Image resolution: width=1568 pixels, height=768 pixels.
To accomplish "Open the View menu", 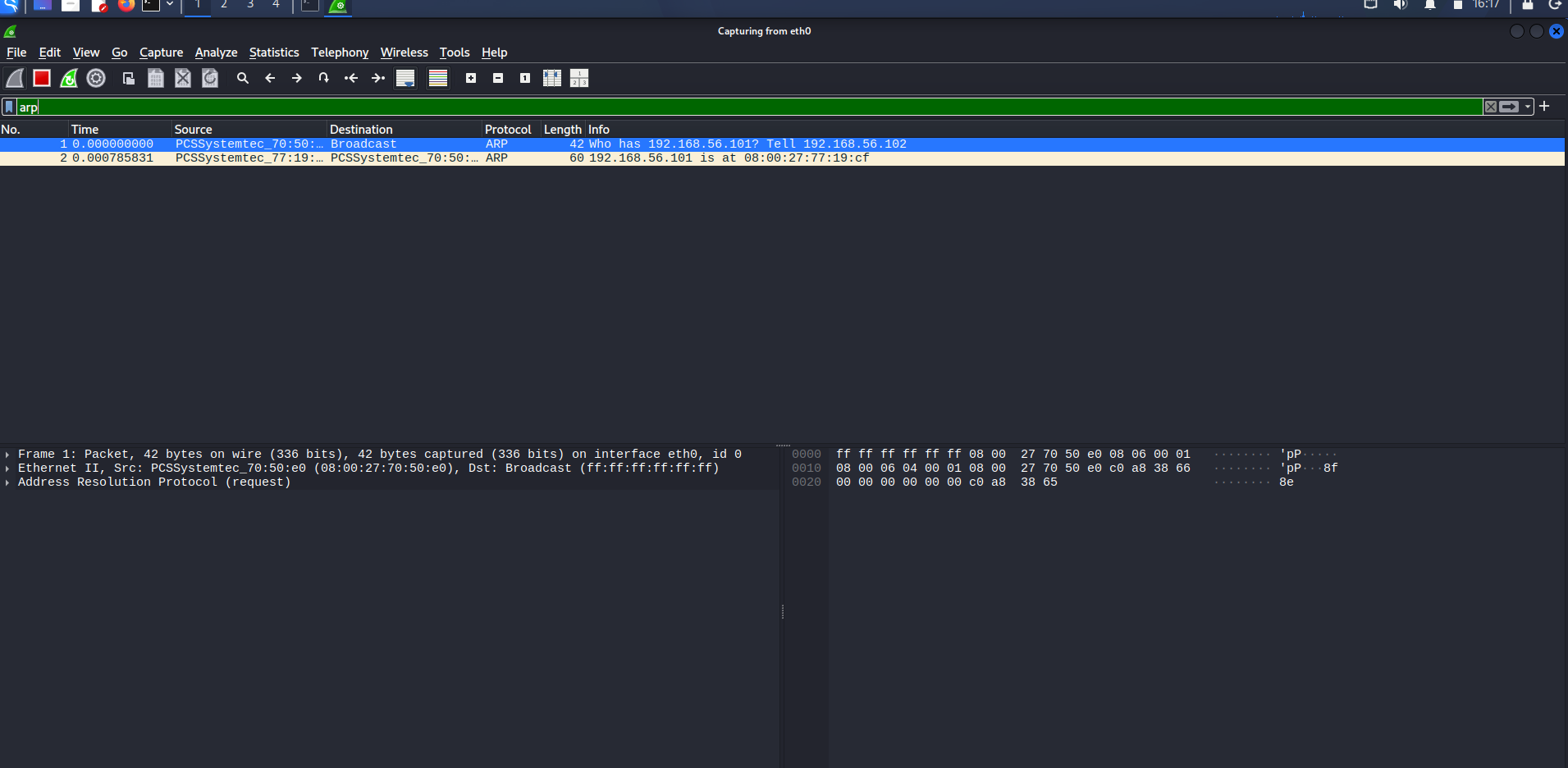I will tap(86, 53).
